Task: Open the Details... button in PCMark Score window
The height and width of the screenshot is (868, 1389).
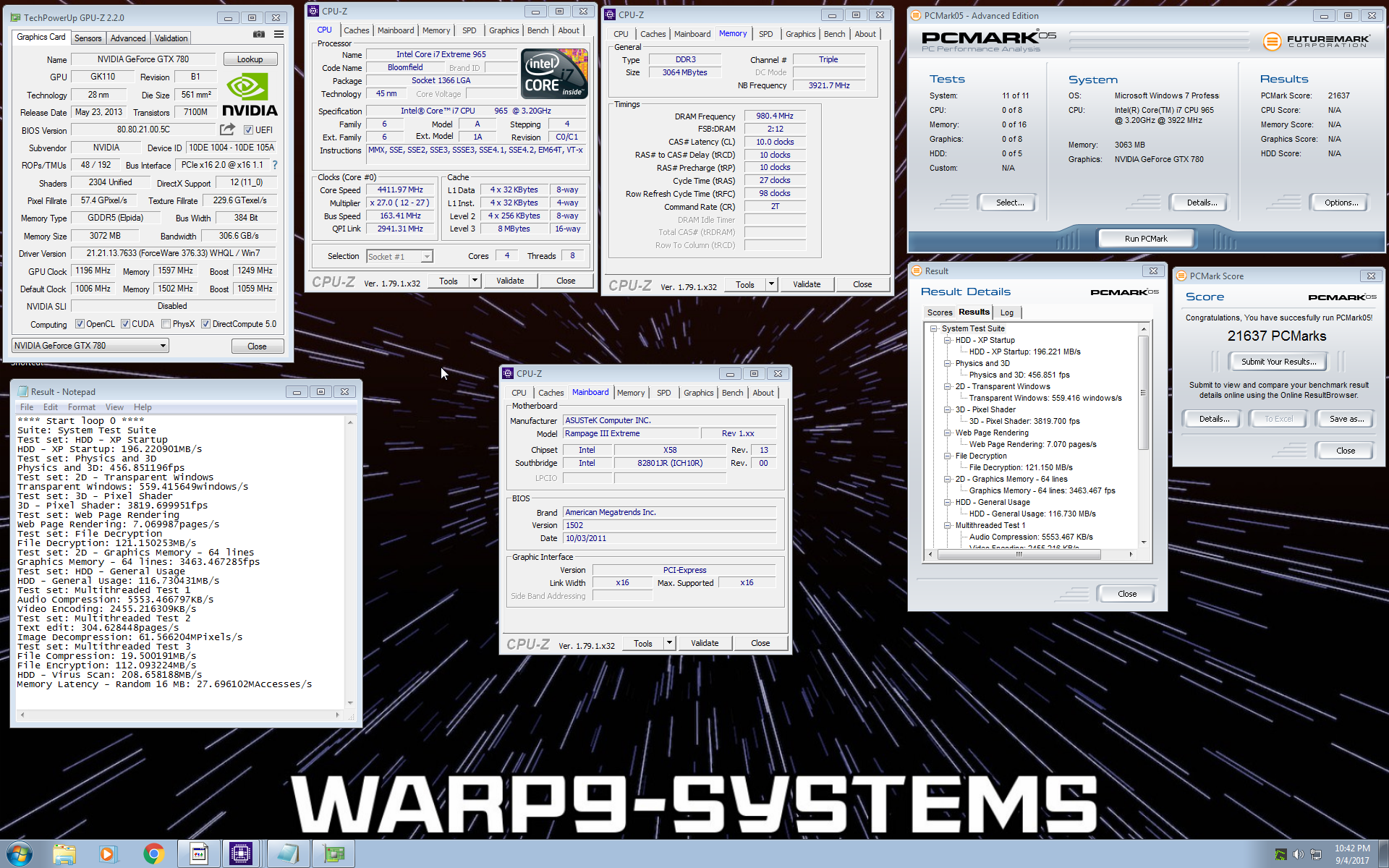Action: pyautogui.click(x=1214, y=419)
